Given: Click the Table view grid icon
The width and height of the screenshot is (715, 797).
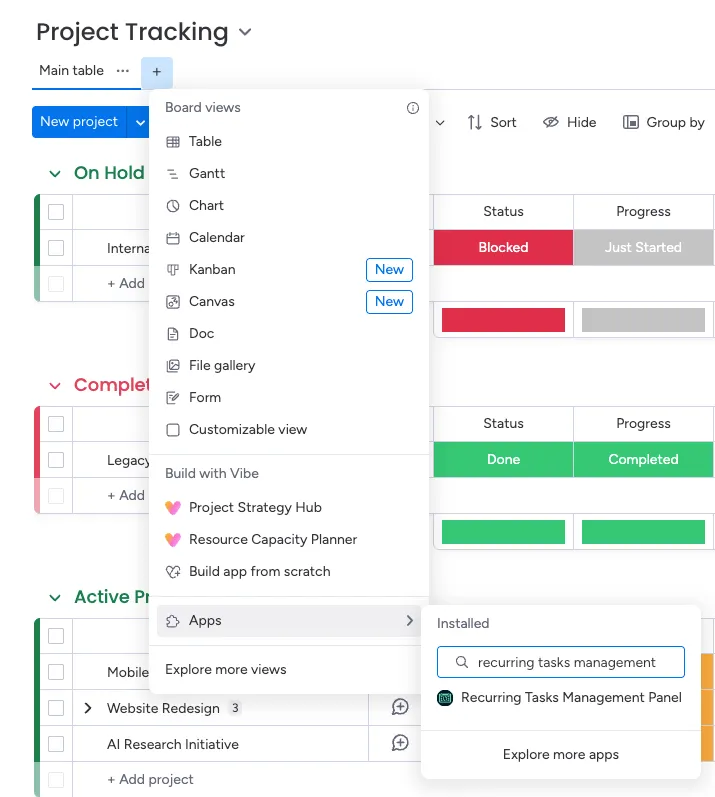Looking at the screenshot, I should [173, 142].
